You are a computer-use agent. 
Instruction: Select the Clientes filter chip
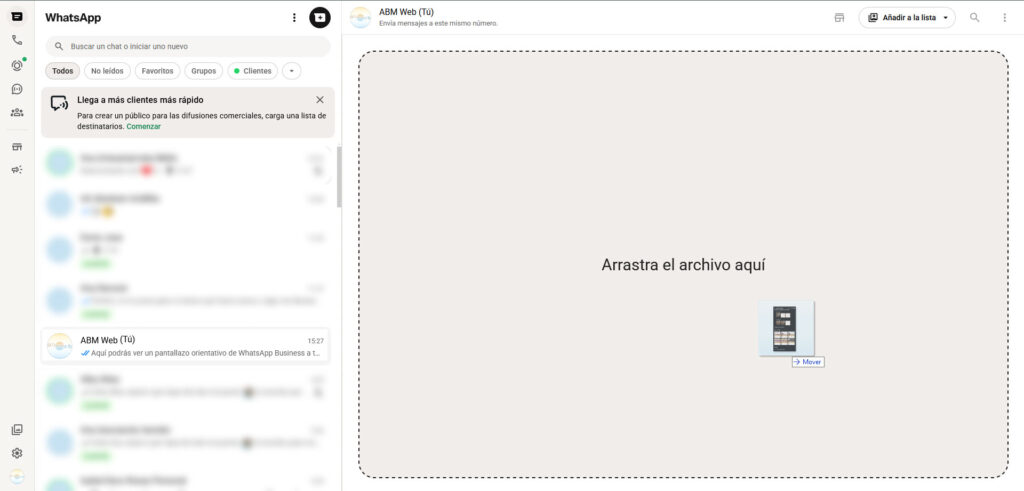253,71
